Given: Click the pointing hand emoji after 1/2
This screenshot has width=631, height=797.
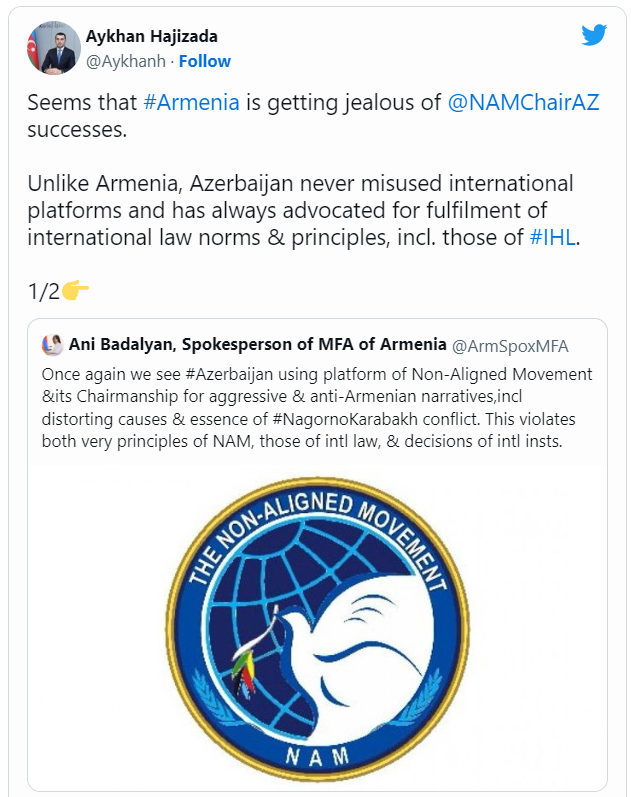Looking at the screenshot, I should pos(76,291).
